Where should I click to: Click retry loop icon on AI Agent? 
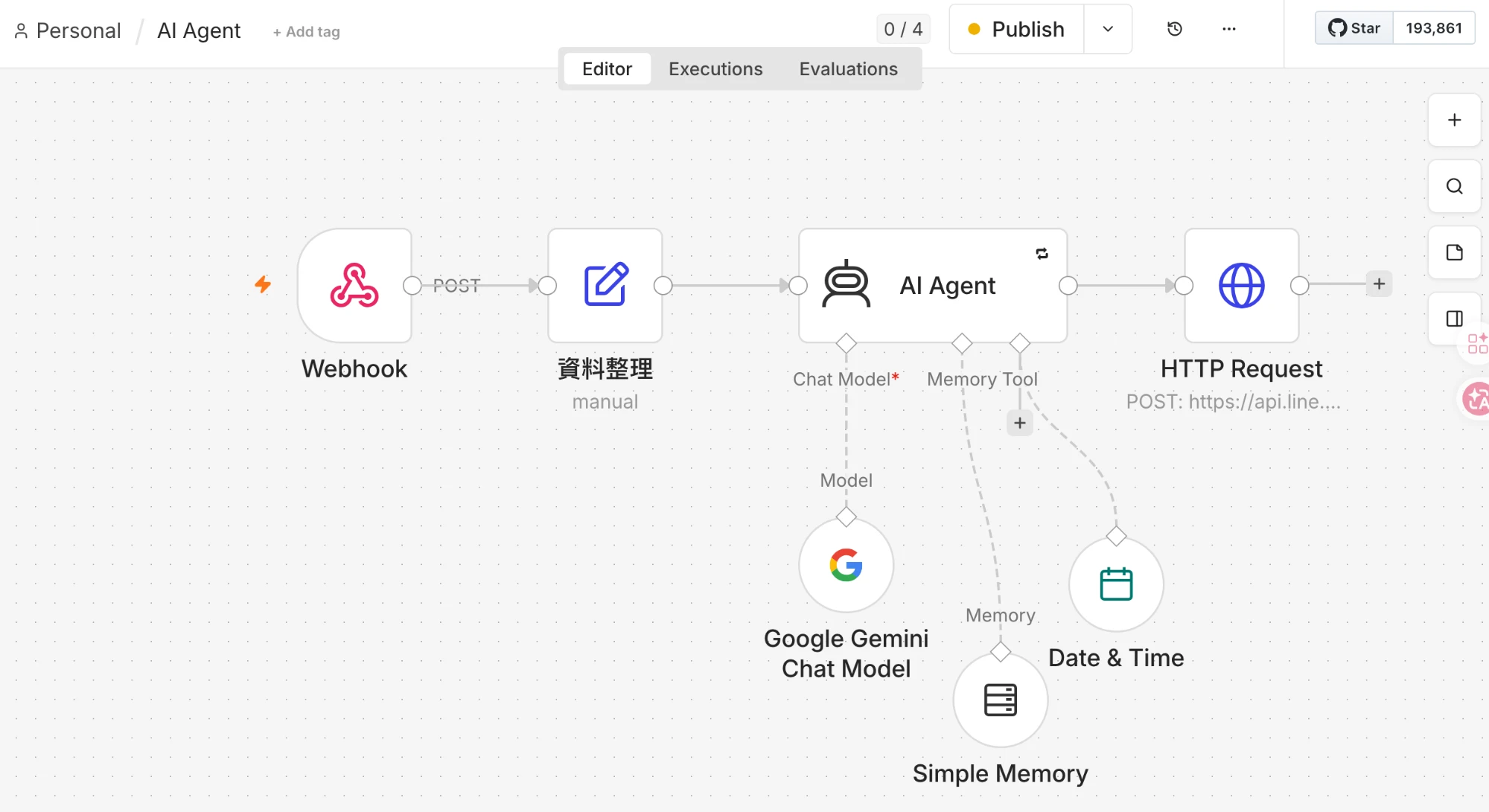[x=1042, y=254]
